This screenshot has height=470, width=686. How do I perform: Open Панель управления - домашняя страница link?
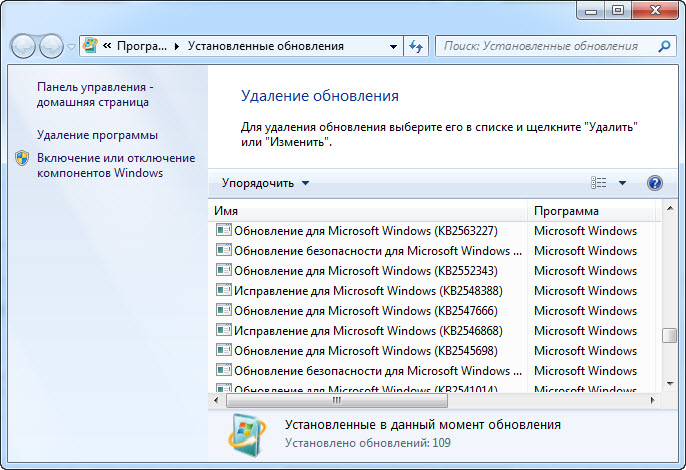[x=93, y=94]
